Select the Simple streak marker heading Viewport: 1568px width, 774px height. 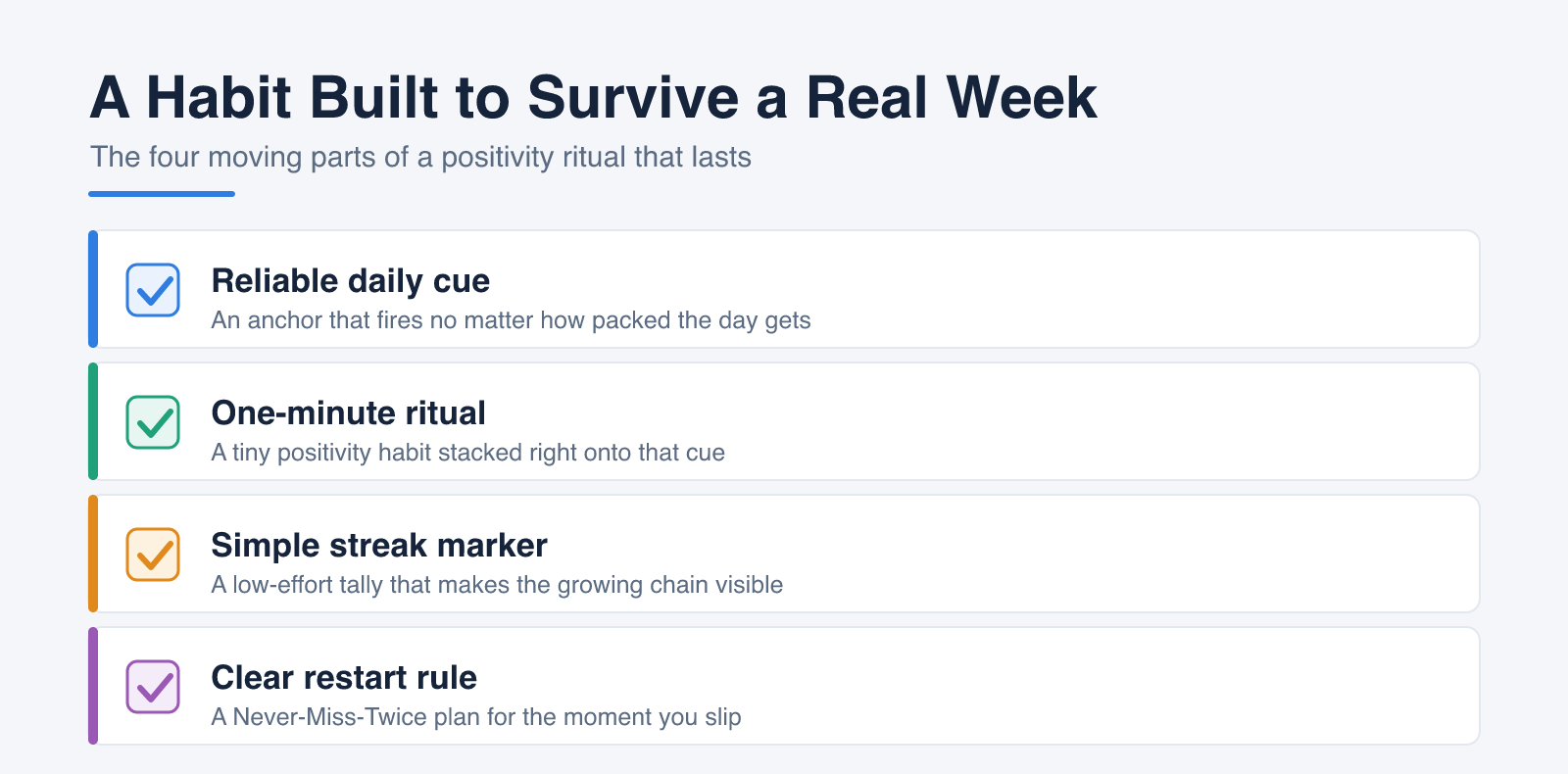(379, 546)
